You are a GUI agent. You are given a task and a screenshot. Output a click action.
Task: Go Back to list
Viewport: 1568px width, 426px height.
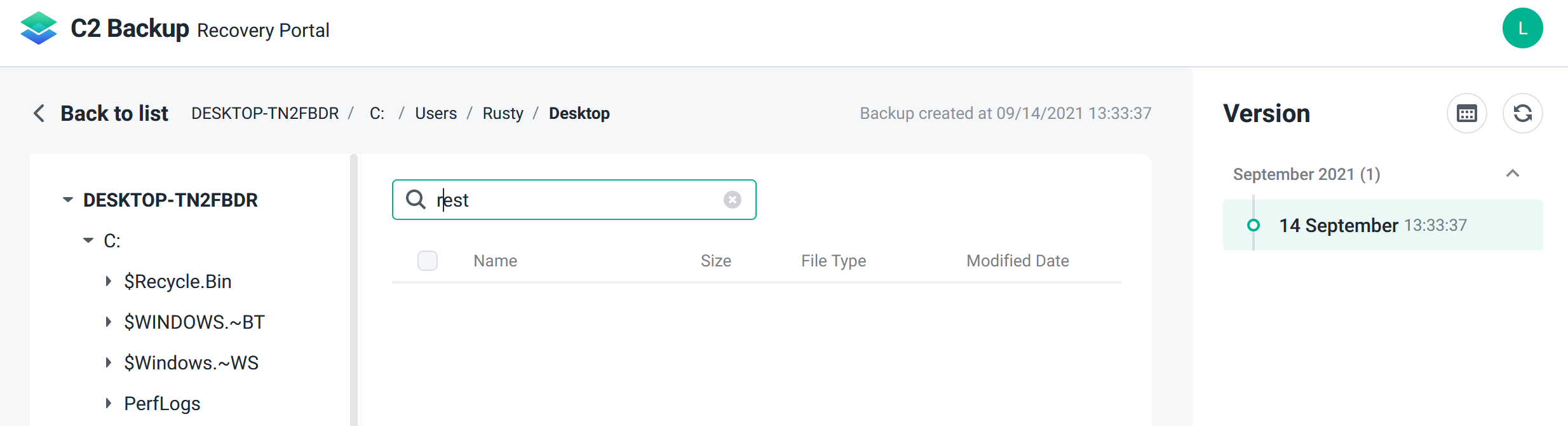coord(114,113)
